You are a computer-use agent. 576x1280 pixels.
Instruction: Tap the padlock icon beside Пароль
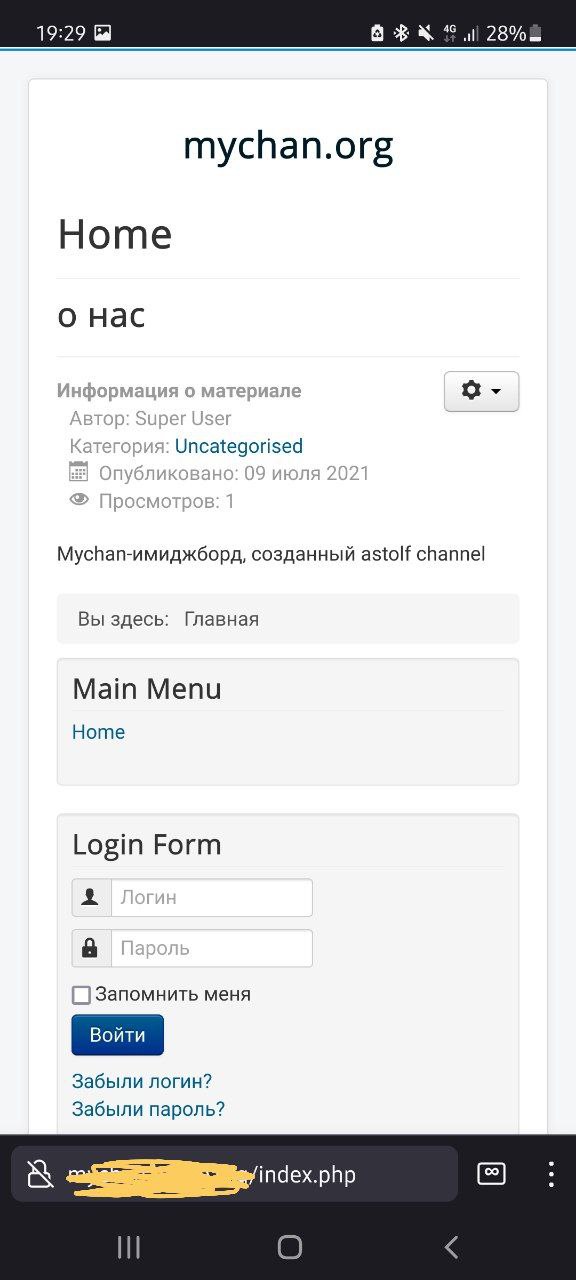91,948
